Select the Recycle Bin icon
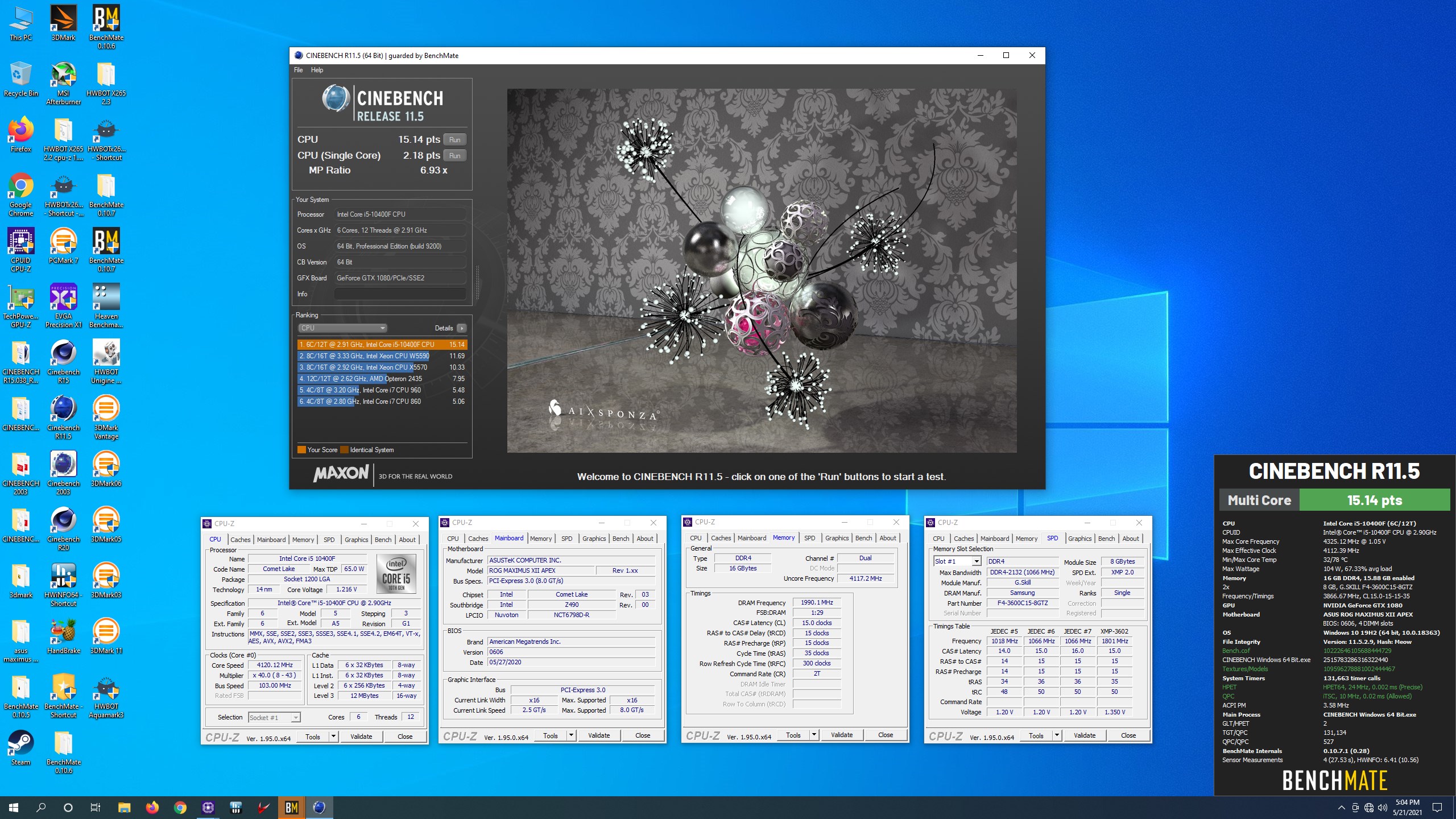Image resolution: width=1456 pixels, height=819 pixels. [20, 79]
